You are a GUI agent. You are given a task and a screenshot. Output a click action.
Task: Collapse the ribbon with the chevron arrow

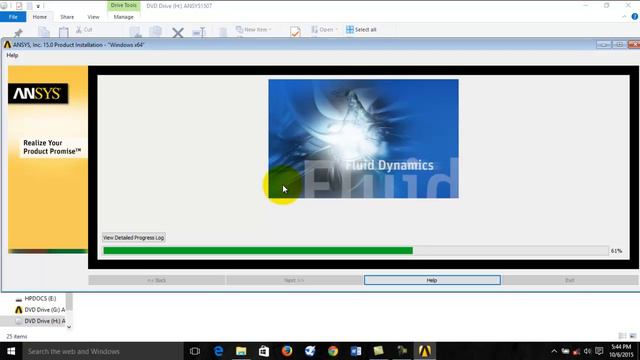(624, 17)
